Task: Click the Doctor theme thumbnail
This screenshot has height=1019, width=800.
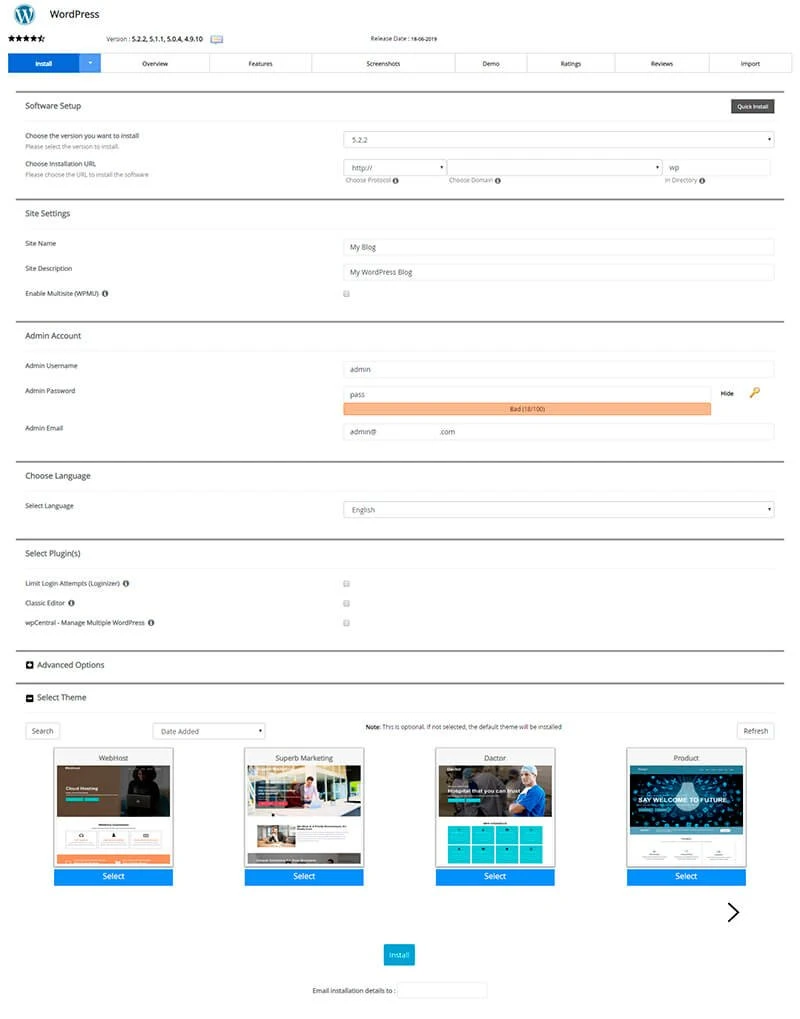Action: [x=495, y=815]
